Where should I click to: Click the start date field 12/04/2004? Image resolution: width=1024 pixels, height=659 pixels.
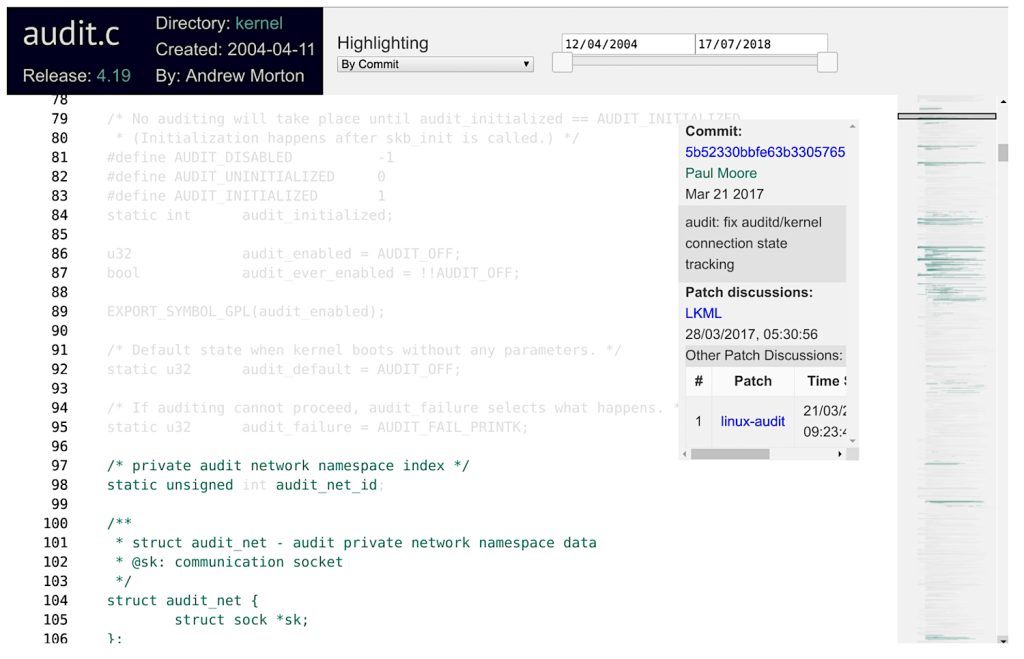(628, 44)
